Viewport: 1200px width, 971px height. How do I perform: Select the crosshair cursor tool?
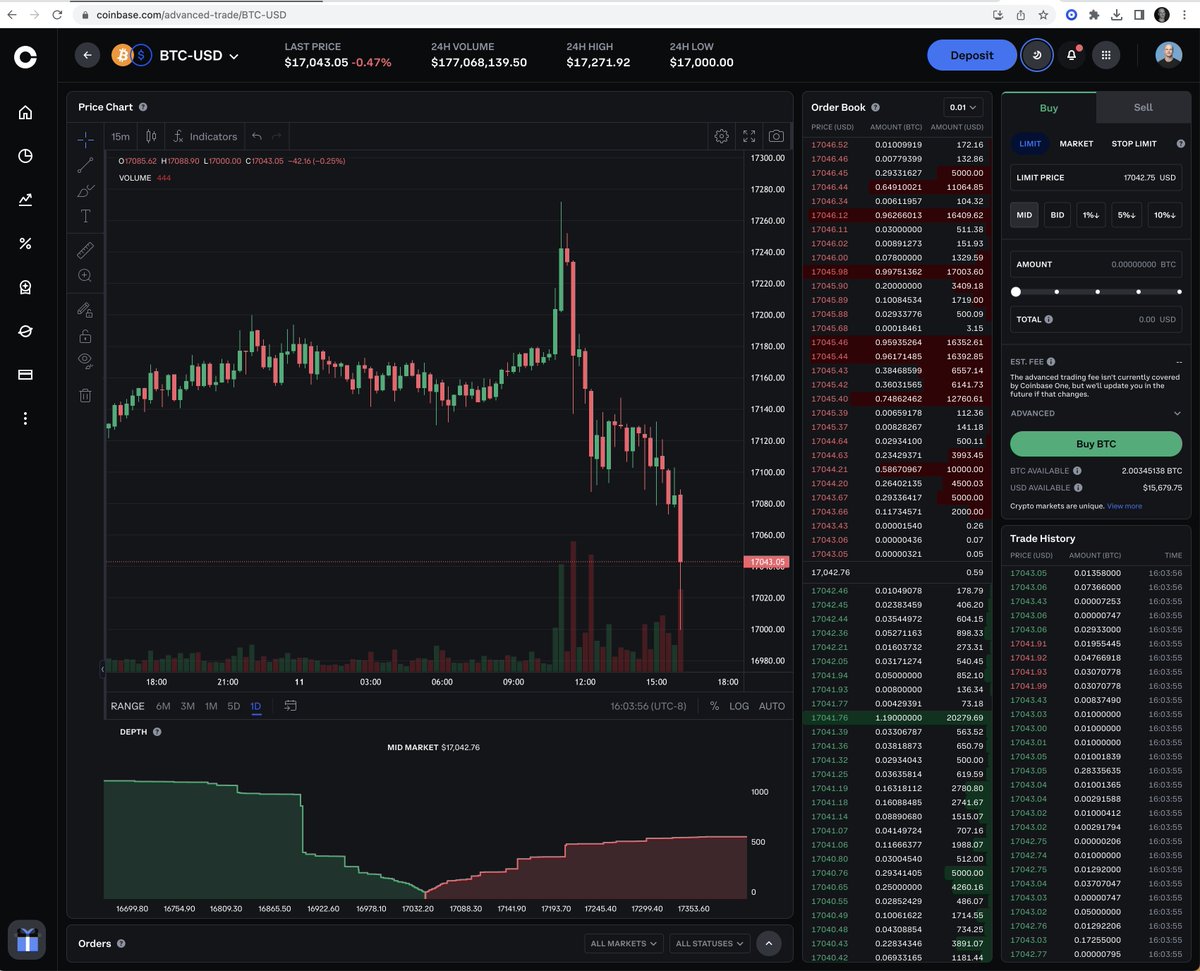point(86,138)
